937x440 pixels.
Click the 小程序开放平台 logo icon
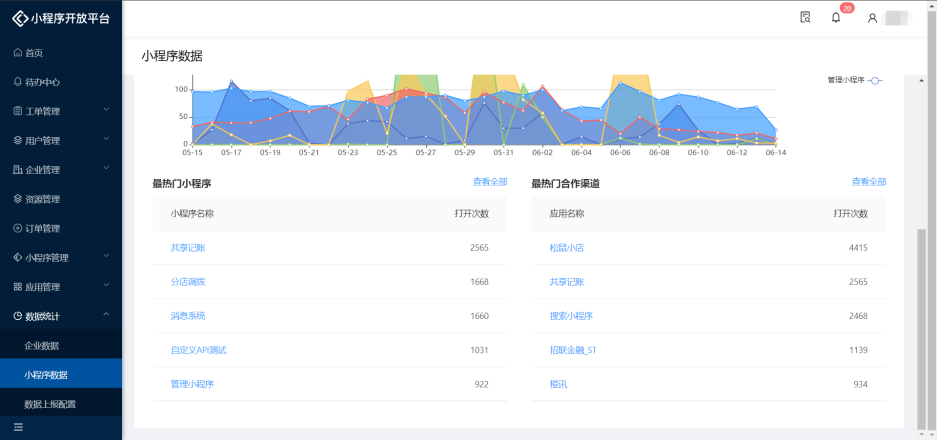(19, 17)
